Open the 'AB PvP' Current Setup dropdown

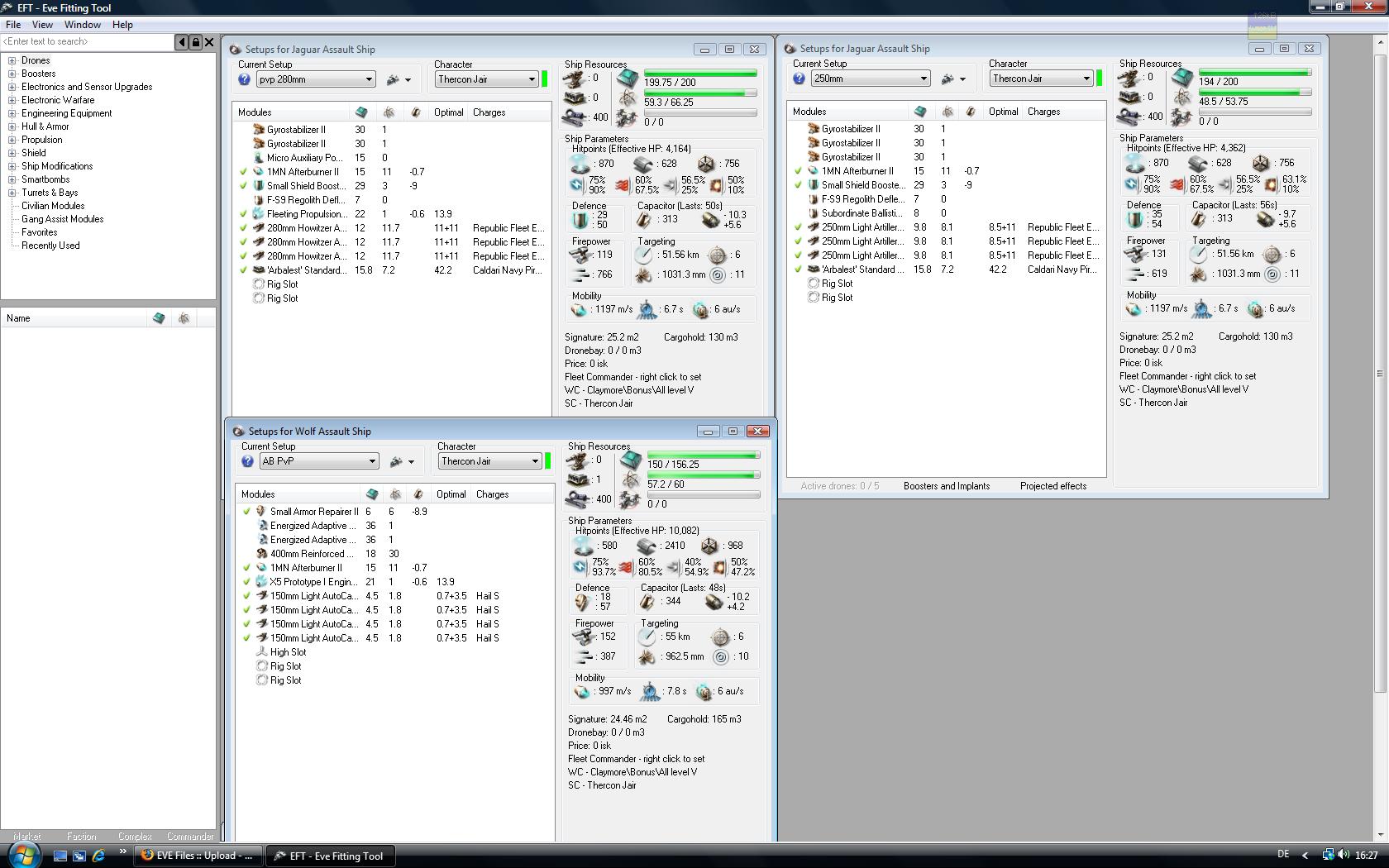[319, 461]
